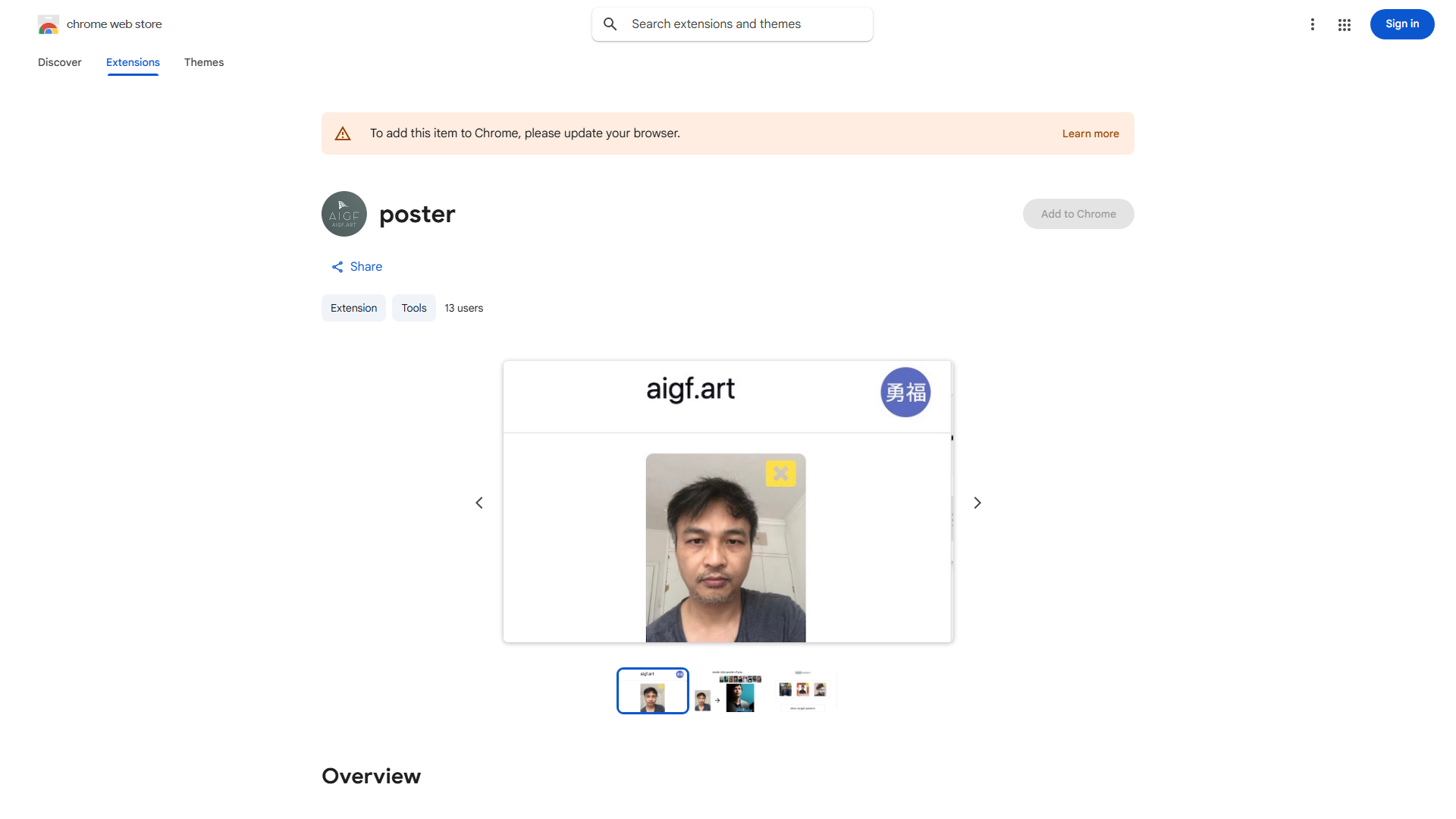Click the AIGF poster extension logo
Viewport: 1456px width, 819px height.
pyautogui.click(x=344, y=213)
